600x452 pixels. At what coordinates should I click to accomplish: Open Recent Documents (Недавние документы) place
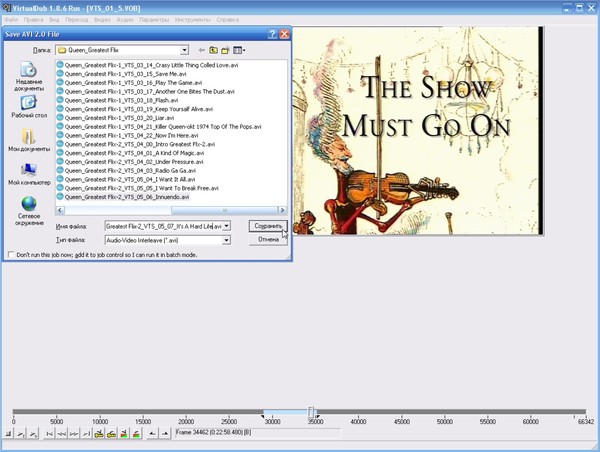[x=29, y=76]
